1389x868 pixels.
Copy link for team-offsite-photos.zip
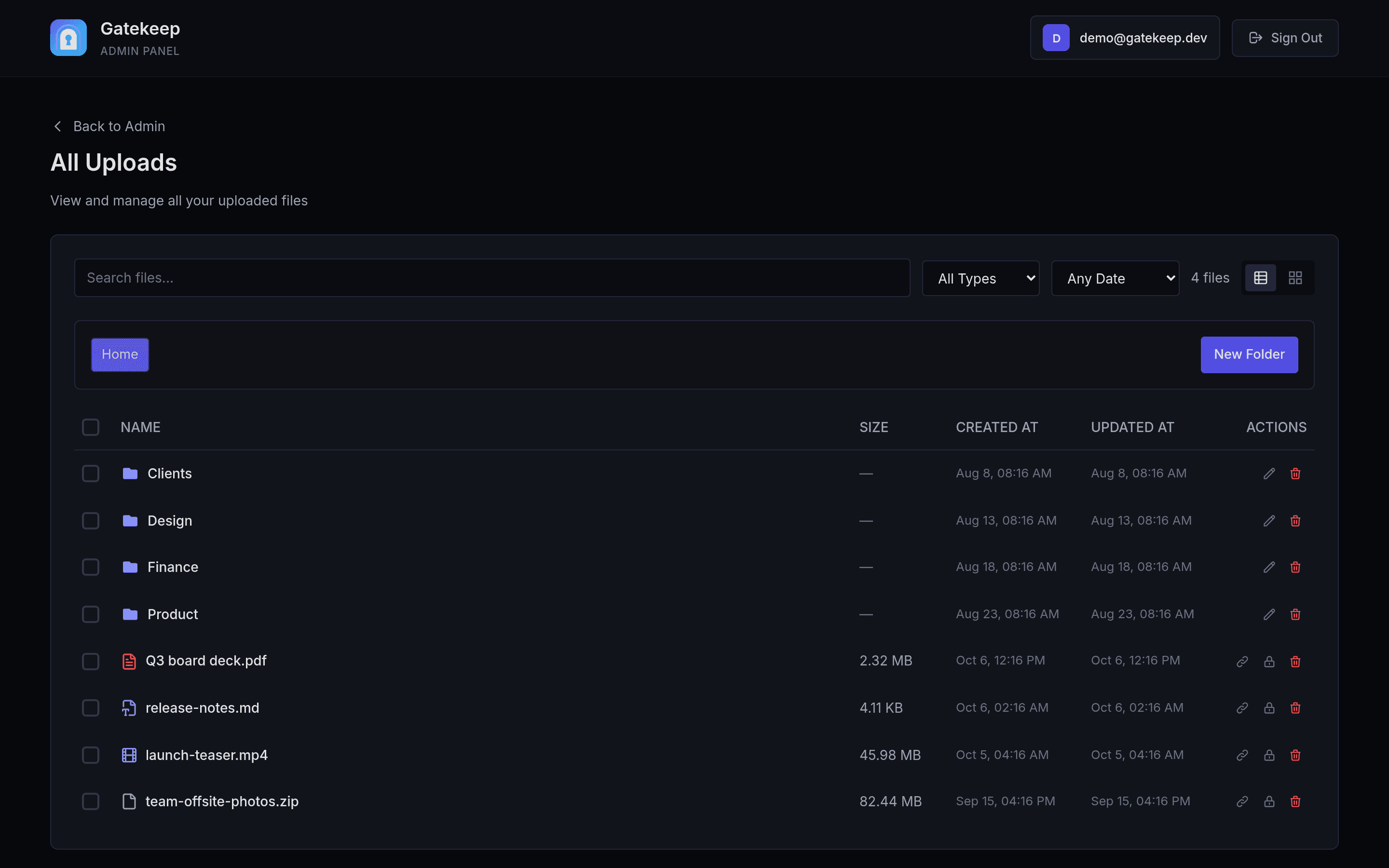(x=1242, y=801)
